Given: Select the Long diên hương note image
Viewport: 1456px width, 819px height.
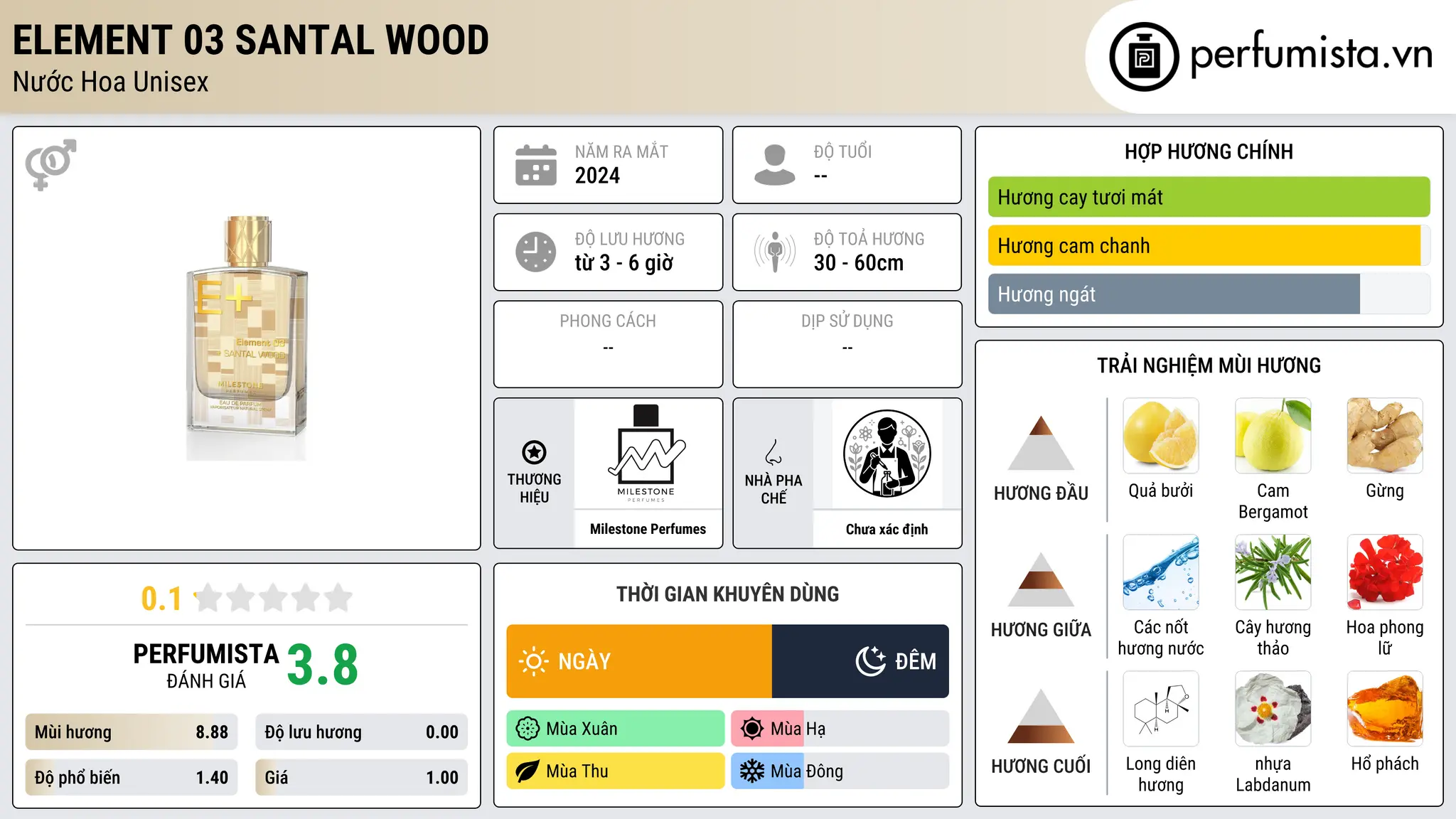Looking at the screenshot, I should tap(1161, 709).
